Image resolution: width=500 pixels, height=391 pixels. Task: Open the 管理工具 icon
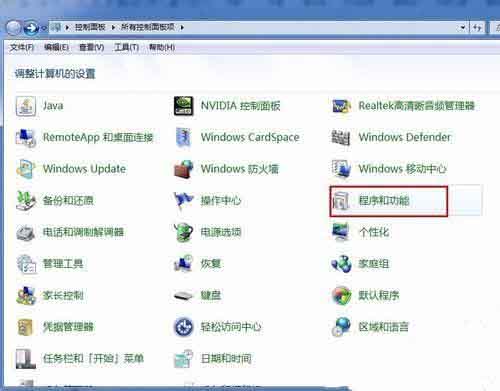coord(26,264)
